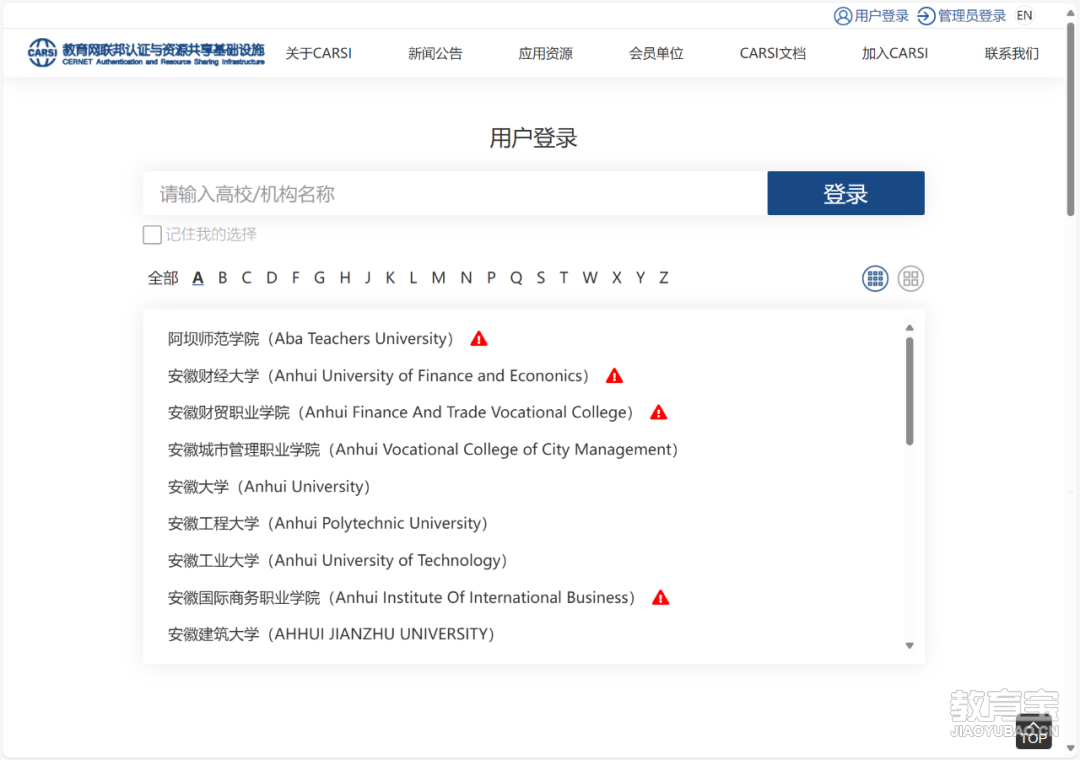Click institution list scroll-up arrow
This screenshot has width=1080, height=760.
(909, 328)
